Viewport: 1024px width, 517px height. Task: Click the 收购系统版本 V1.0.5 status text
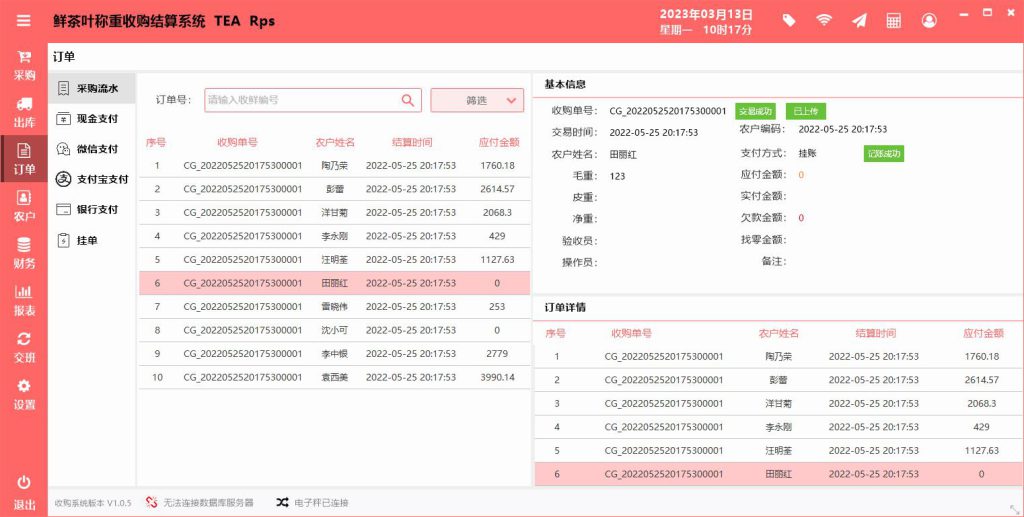pos(93,503)
